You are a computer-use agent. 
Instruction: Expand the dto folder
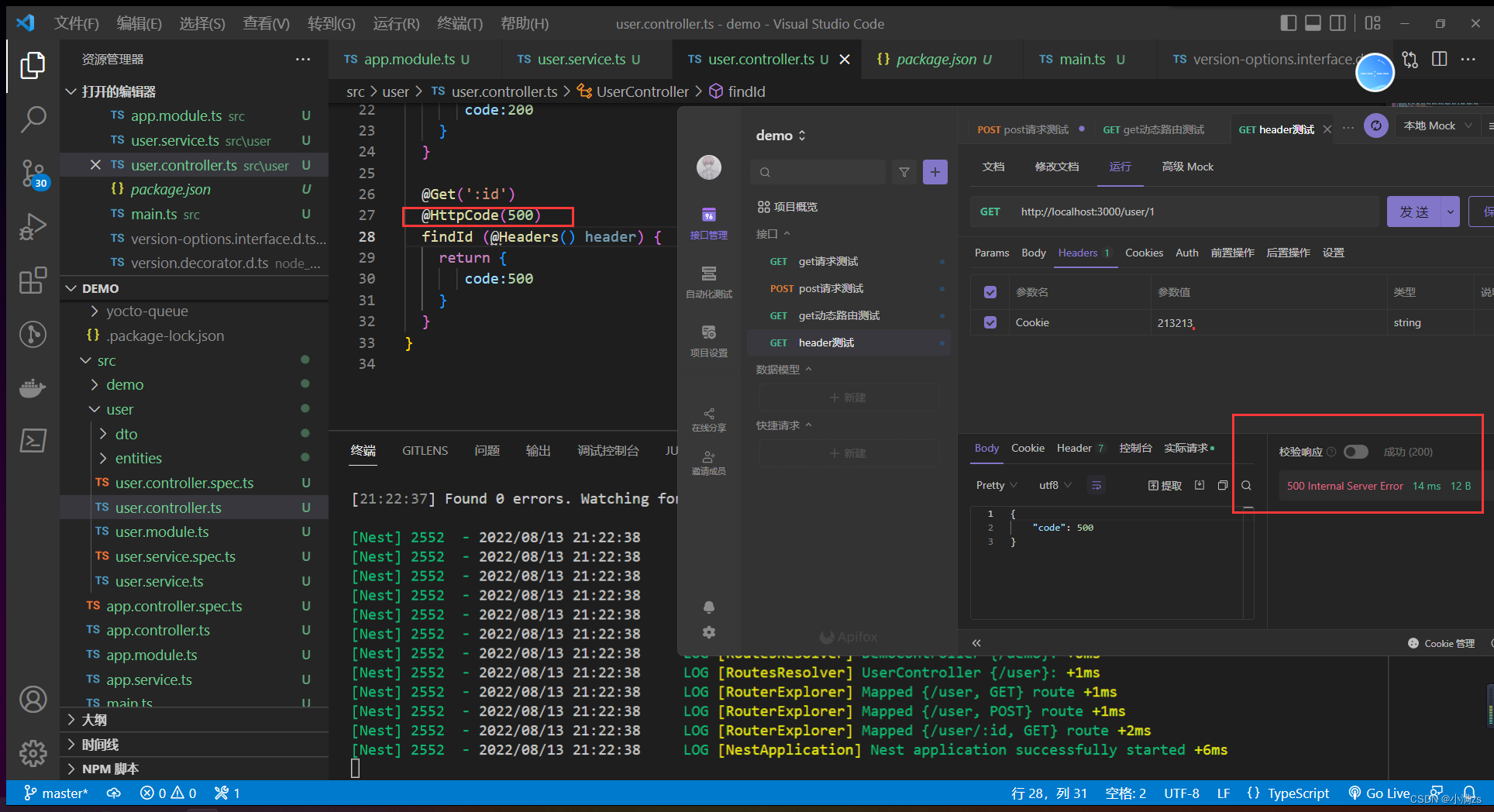(126, 434)
